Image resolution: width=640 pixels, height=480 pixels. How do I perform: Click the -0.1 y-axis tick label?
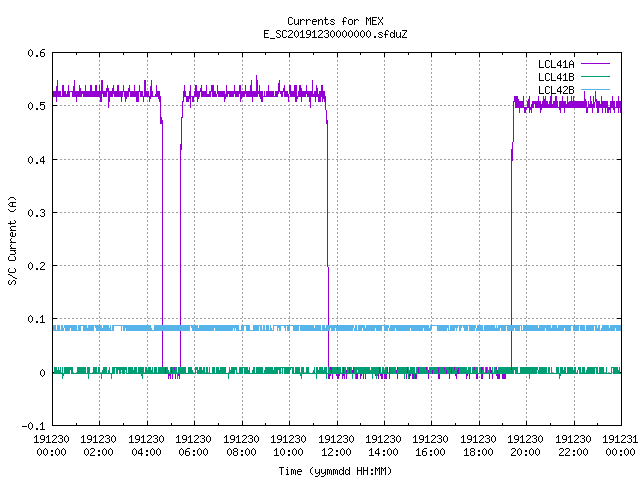click(33, 426)
